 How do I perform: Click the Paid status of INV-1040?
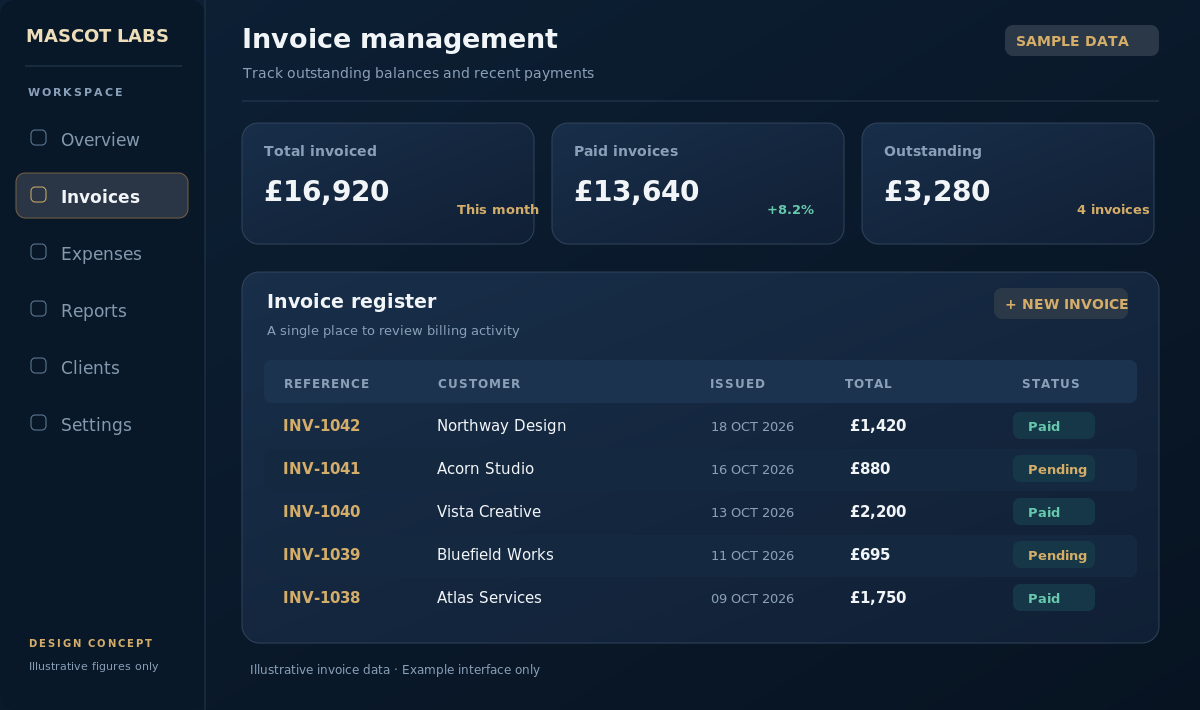1054,512
